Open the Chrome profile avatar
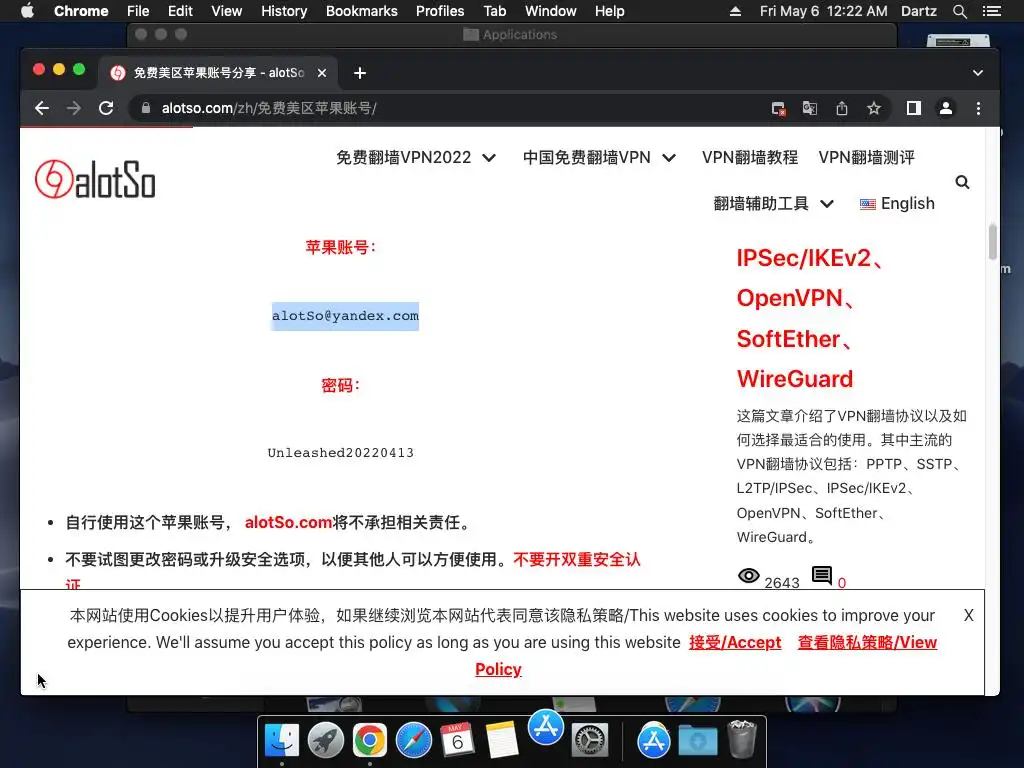1024x768 pixels. [x=946, y=108]
